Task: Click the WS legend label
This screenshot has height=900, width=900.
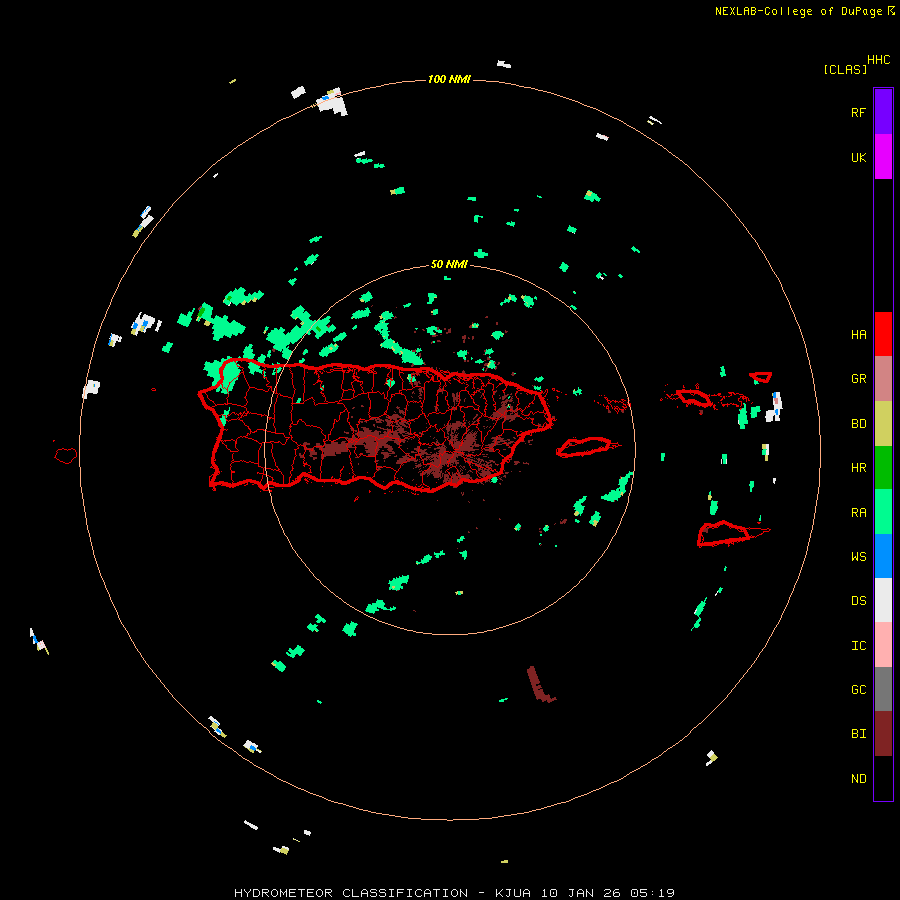Action: click(x=858, y=556)
